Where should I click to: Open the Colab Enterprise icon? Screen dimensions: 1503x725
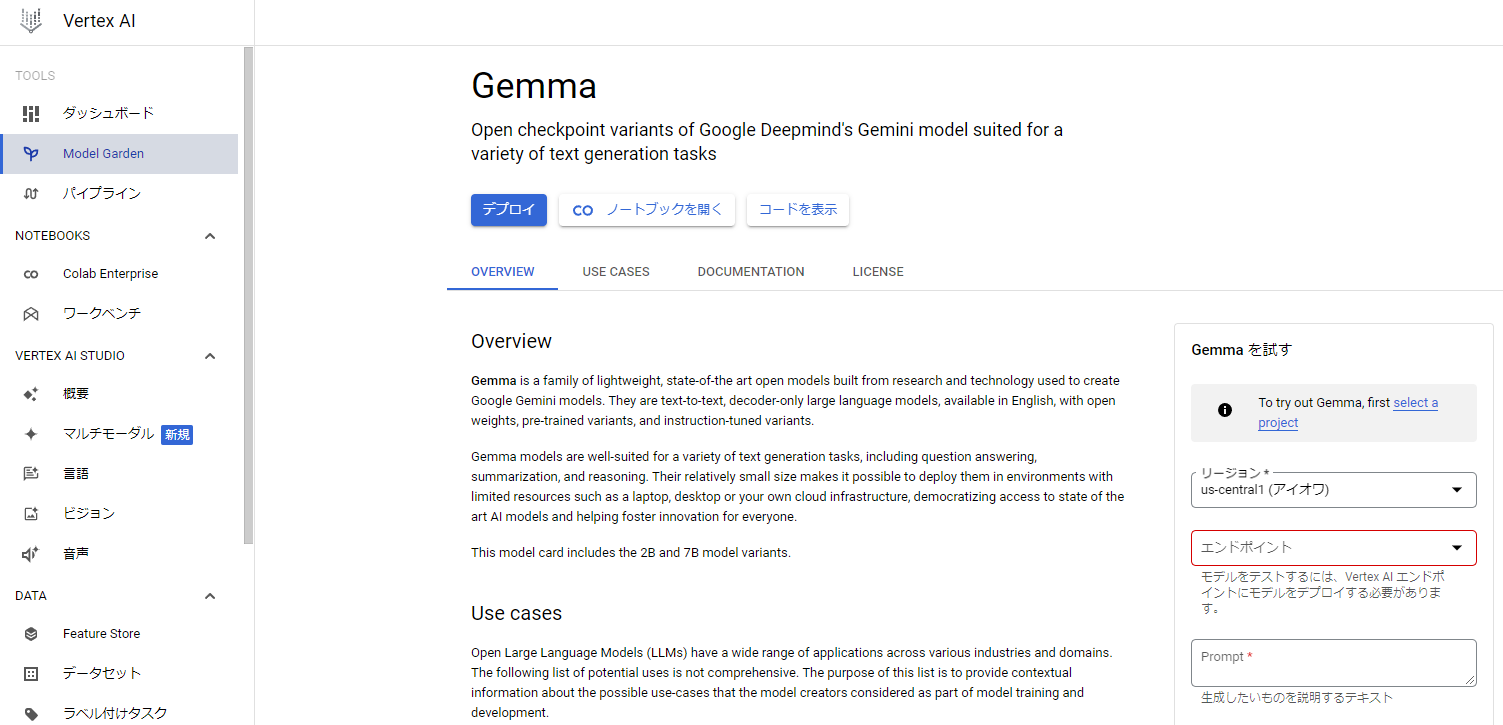pyautogui.click(x=31, y=274)
